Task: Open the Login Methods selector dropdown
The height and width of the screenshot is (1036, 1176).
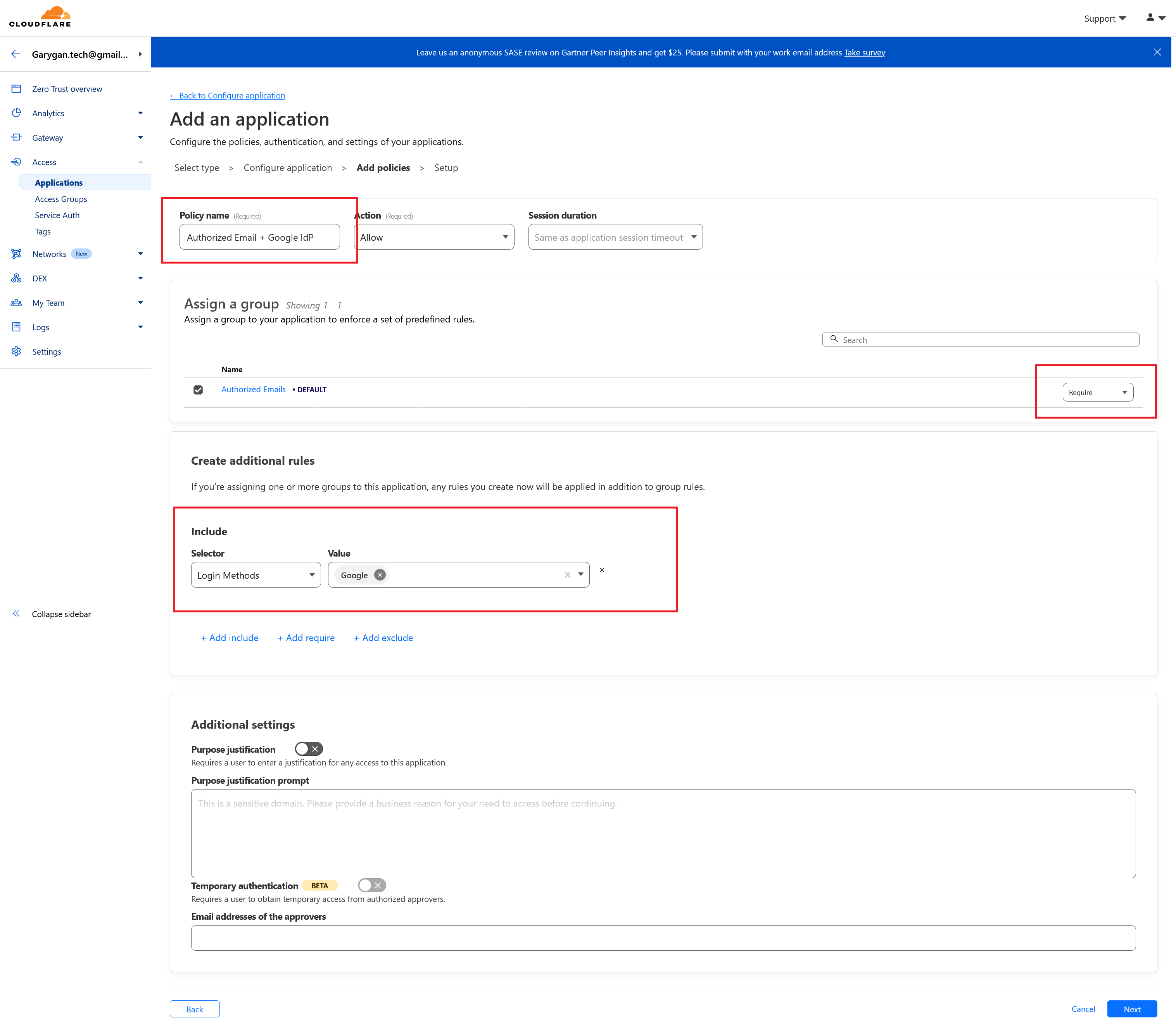Action: (x=256, y=575)
